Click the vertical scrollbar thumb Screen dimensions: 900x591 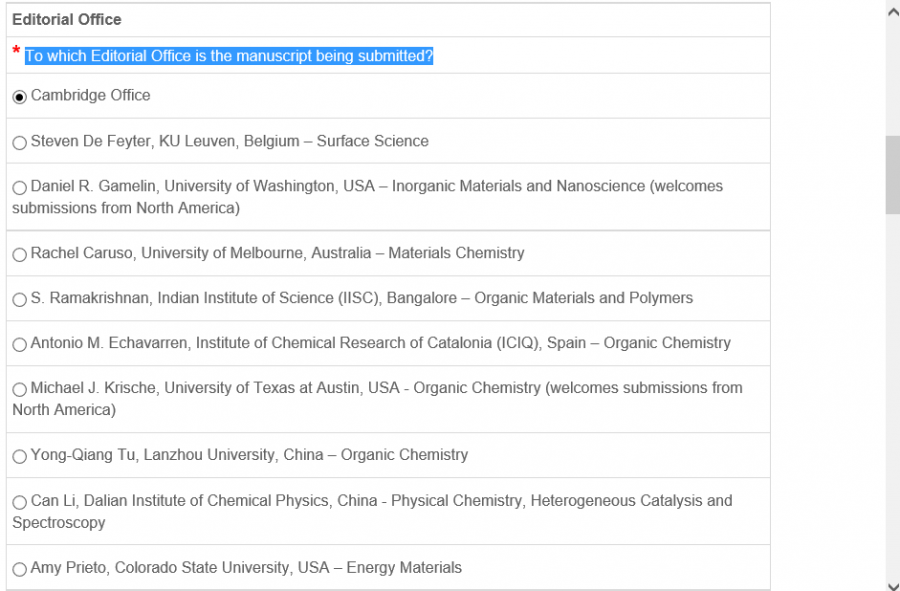[x=892, y=174]
